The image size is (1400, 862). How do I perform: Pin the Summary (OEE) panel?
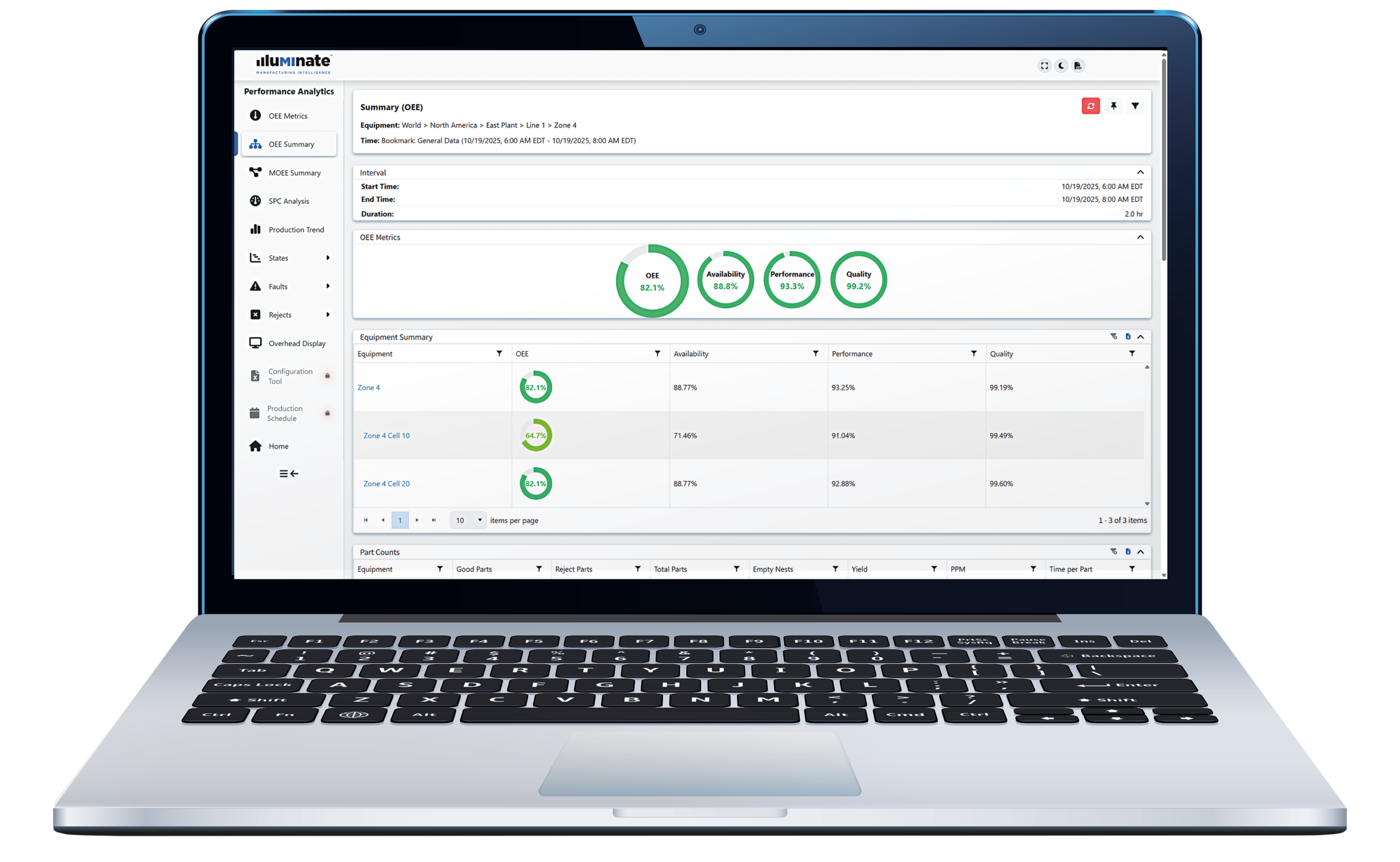[1113, 106]
